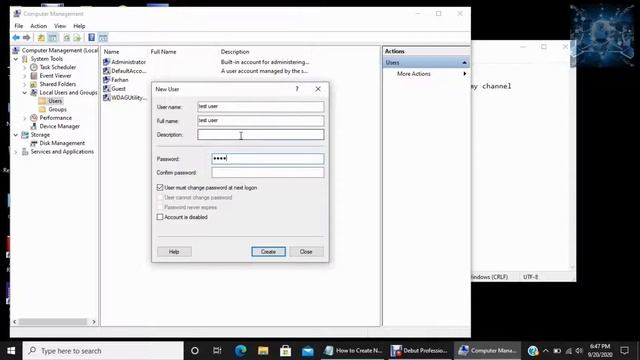This screenshot has height=360, width=640.
Task: Expand the Event Viewer node
Action: 24,76
